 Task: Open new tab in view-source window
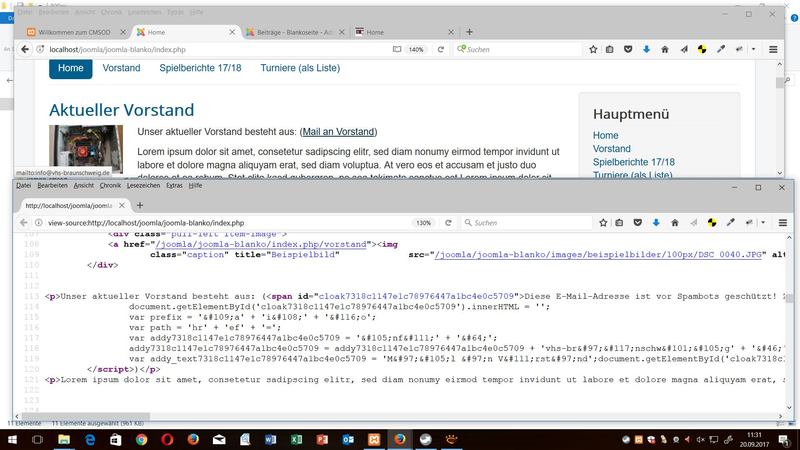coord(140,206)
